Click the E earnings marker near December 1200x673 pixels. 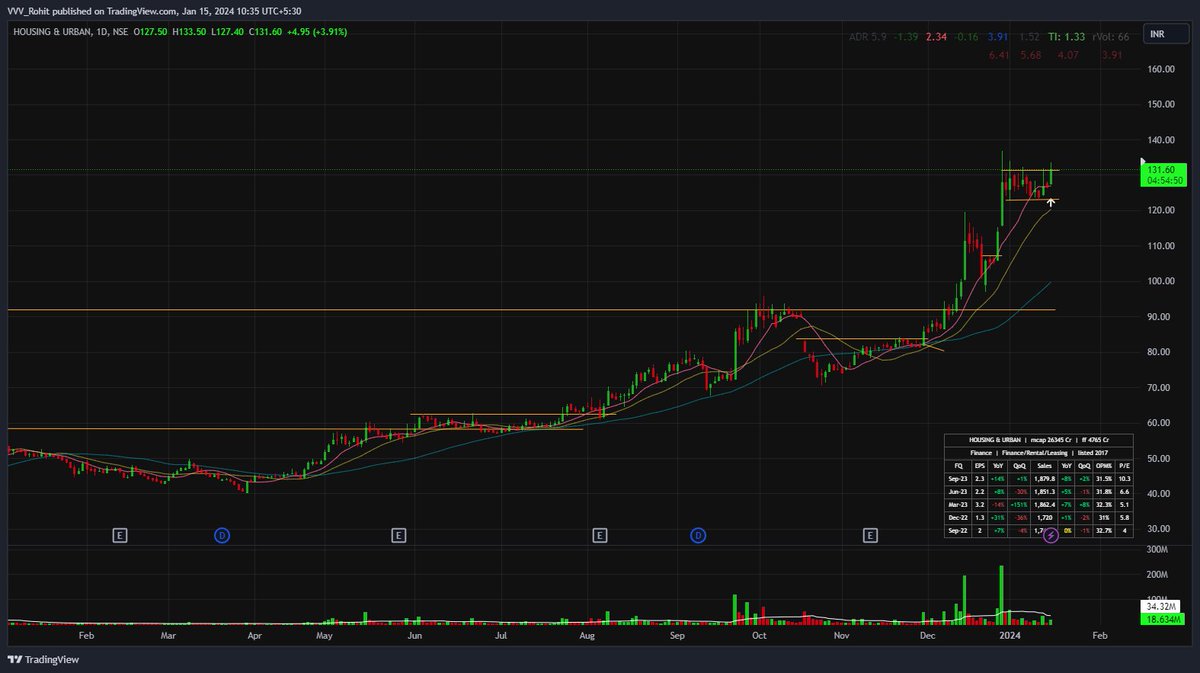[872, 534]
